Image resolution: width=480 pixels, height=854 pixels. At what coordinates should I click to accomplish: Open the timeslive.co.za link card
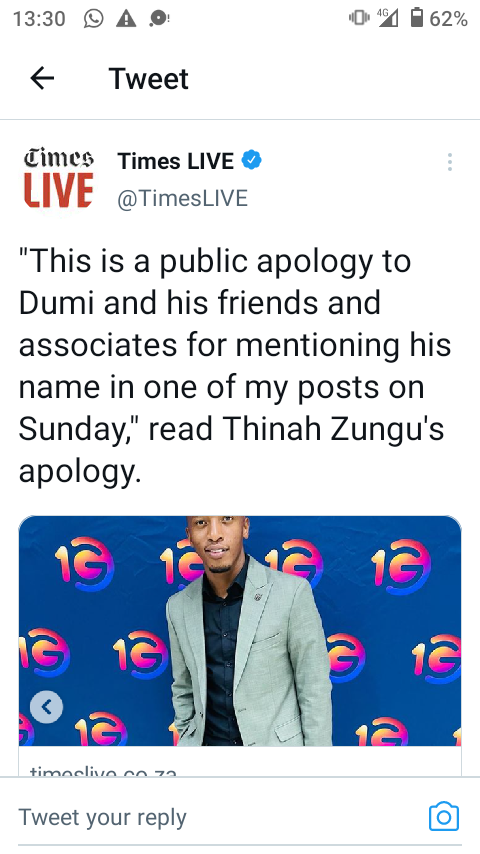(x=240, y=761)
